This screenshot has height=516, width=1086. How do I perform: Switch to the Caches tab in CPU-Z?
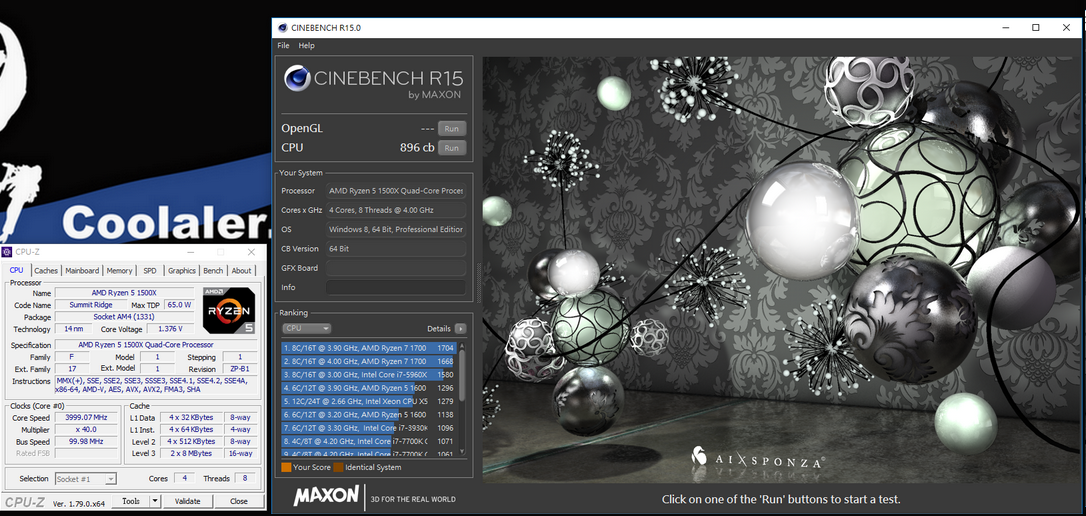coord(46,271)
